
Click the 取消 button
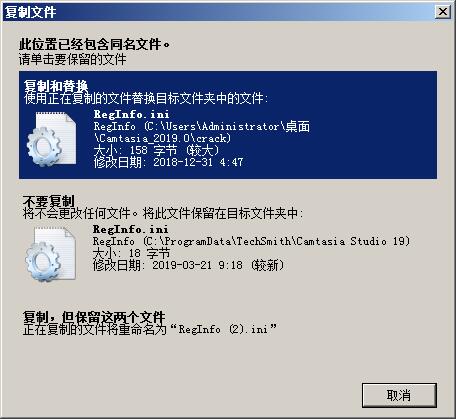[x=399, y=395]
